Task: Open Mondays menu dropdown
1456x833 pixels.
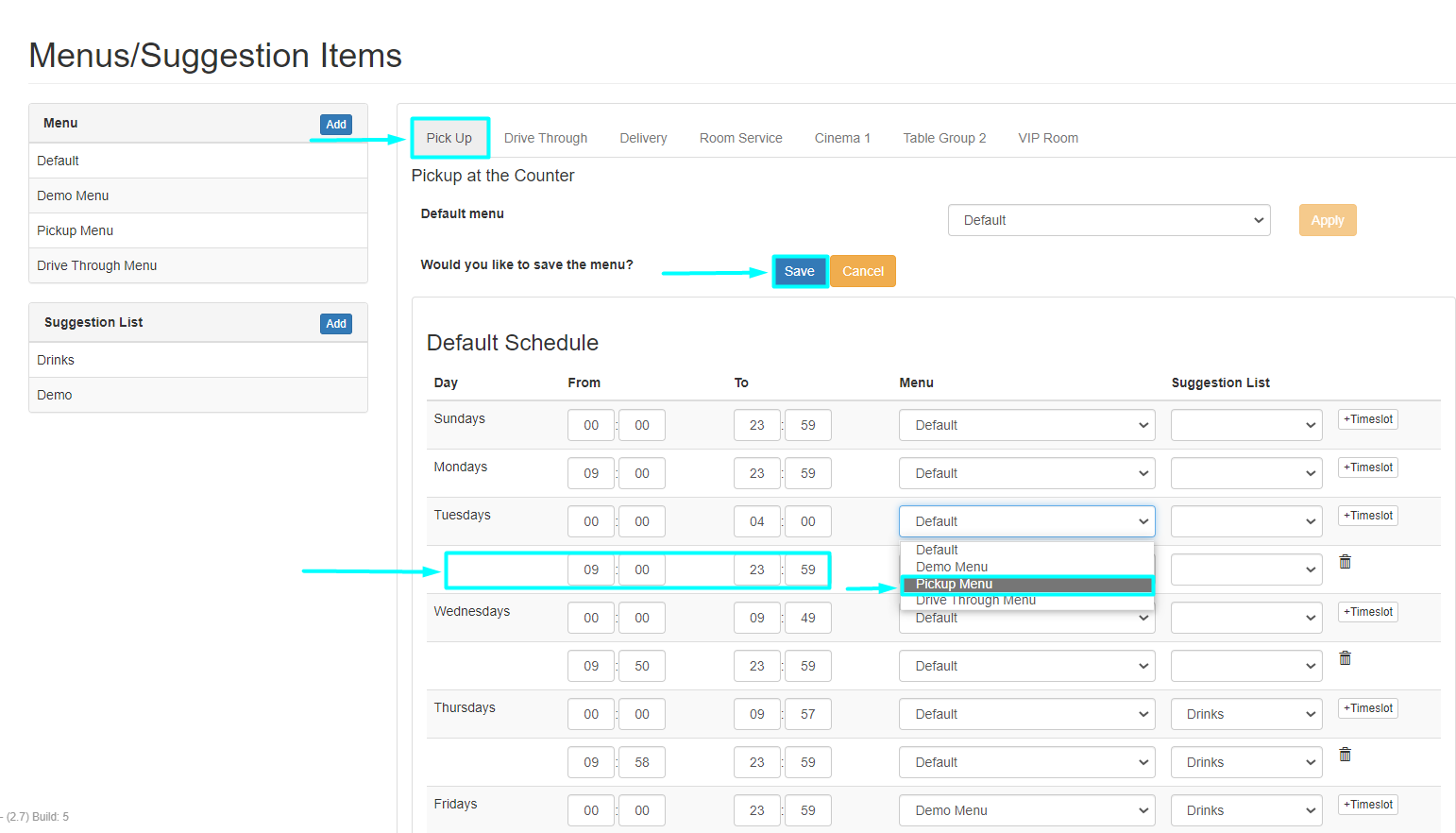Action: point(1027,473)
